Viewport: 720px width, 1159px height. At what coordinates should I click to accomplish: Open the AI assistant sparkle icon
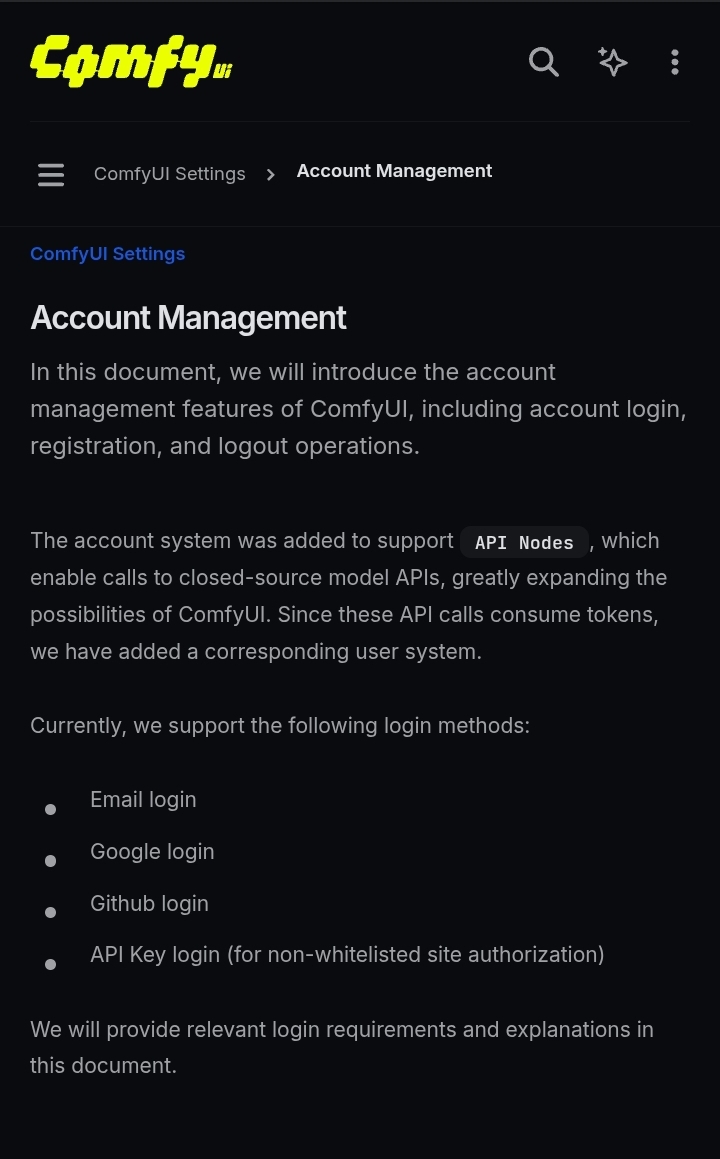click(x=612, y=62)
